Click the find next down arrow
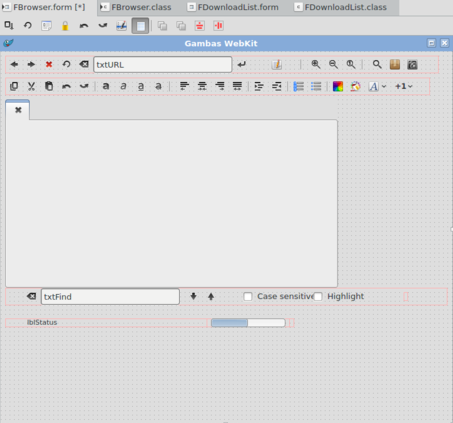The image size is (453, 423). click(x=193, y=296)
